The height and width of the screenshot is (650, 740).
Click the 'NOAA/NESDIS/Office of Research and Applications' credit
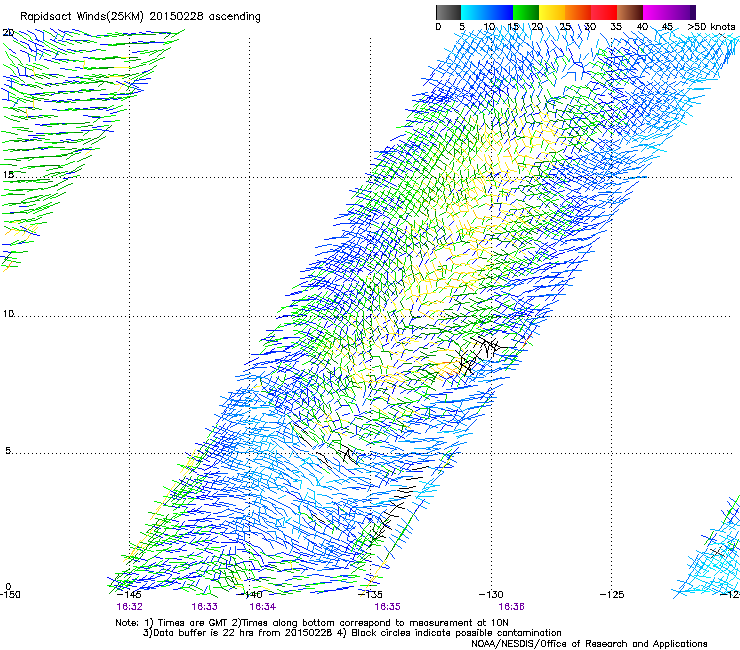pos(589,644)
